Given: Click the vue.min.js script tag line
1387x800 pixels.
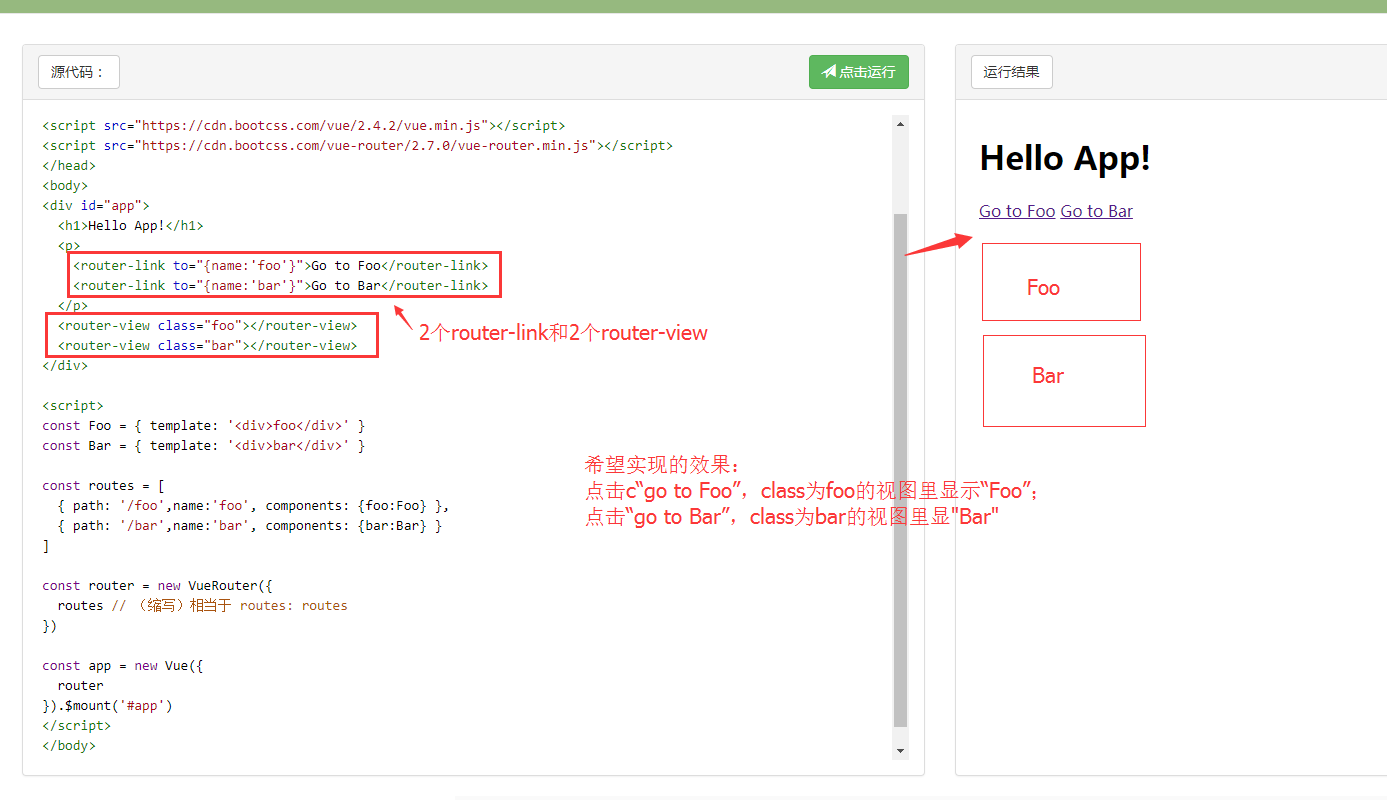Looking at the screenshot, I should (304, 125).
